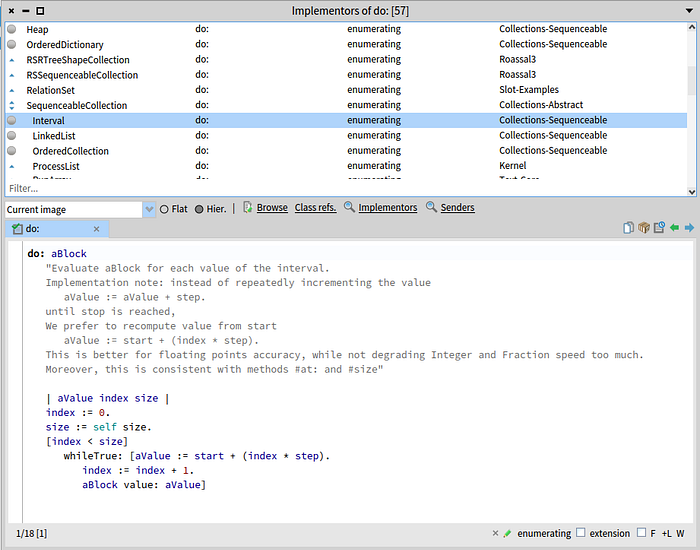700x550 pixels.
Task: Click the Kernel package cell
Action: tap(512, 166)
